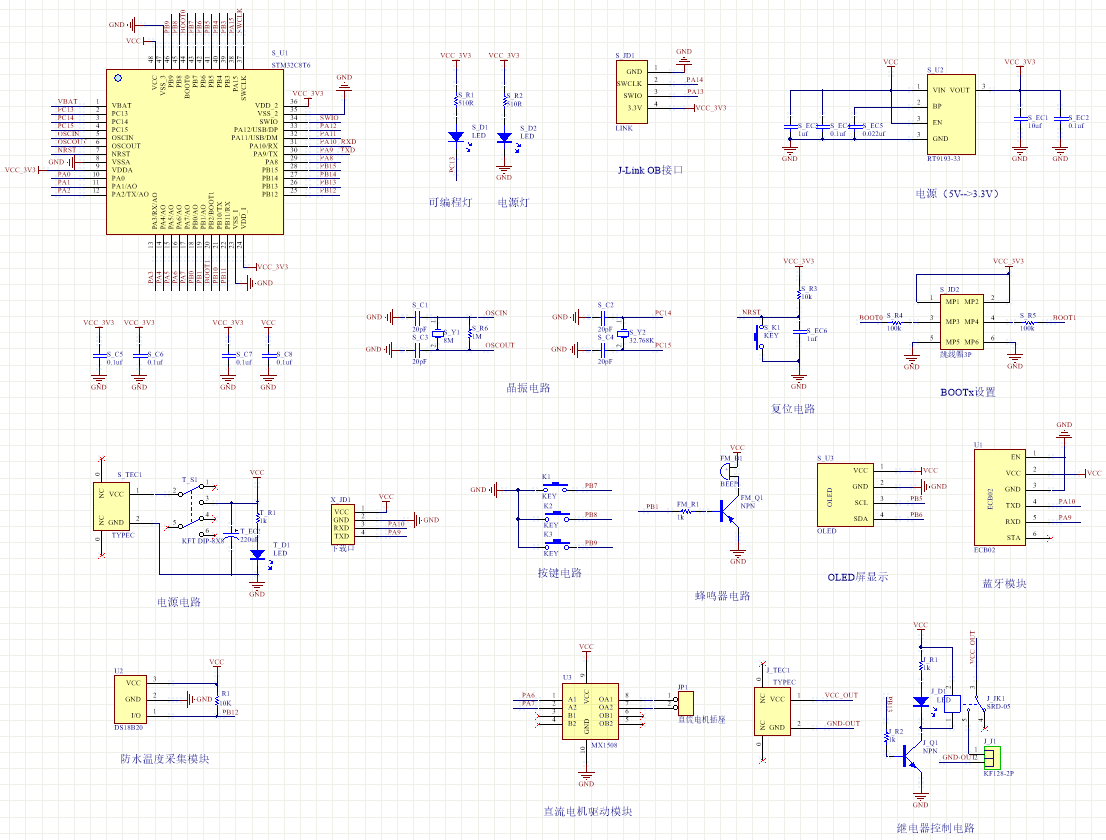Select the K1 key switch
This screenshot has width=1106, height=840.
[x=556, y=487]
